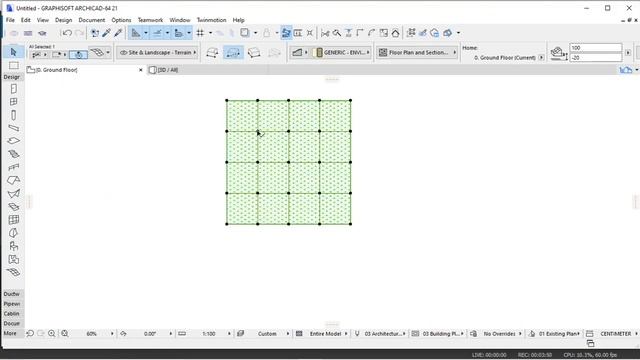Open Grid Snap dropdown arrow

click(211, 33)
